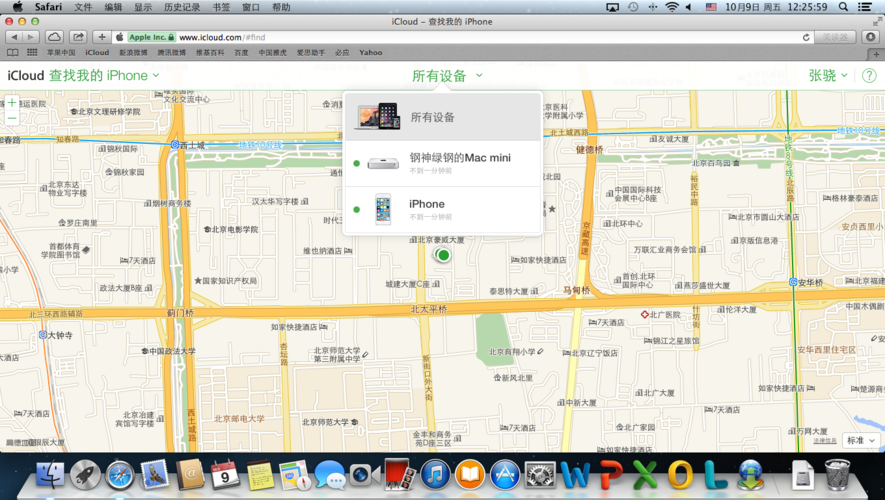Show Safari downloads button
This screenshot has width=885, height=500.
pos(871,37)
